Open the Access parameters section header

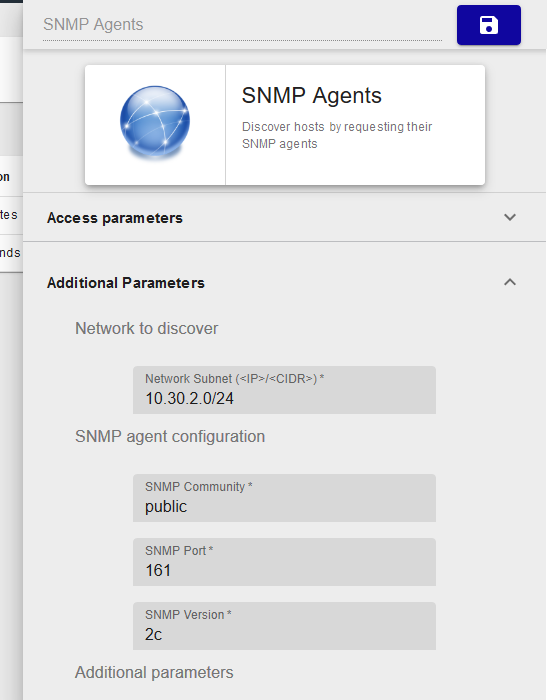tap(284, 217)
